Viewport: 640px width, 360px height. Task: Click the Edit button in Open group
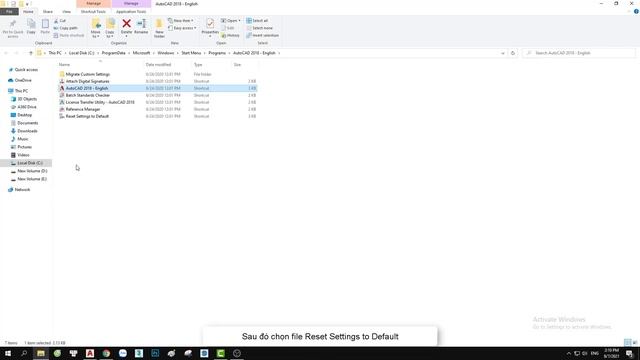tap(228, 28)
